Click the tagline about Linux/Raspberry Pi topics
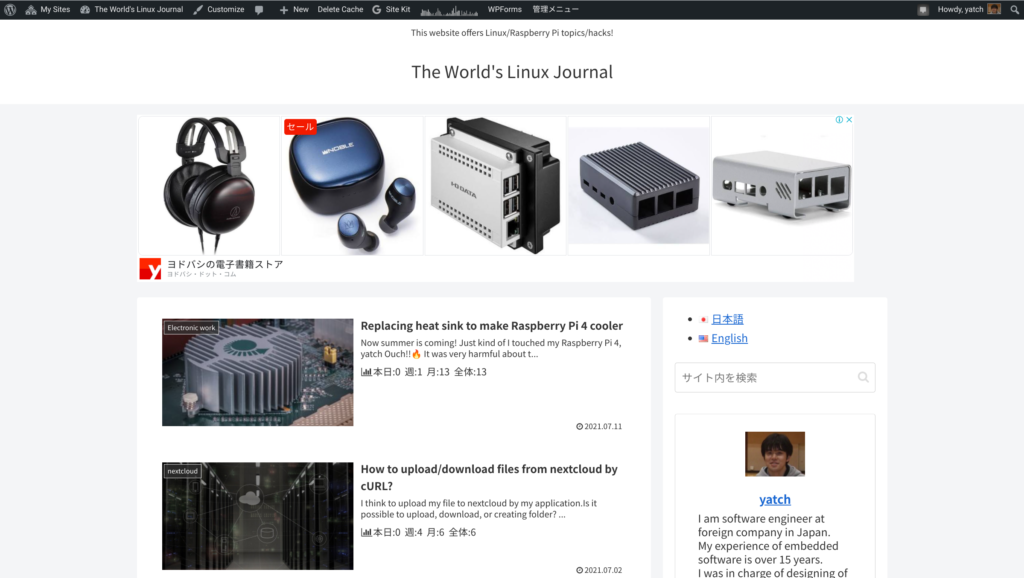Viewport: 1024px width, 578px height. (512, 33)
